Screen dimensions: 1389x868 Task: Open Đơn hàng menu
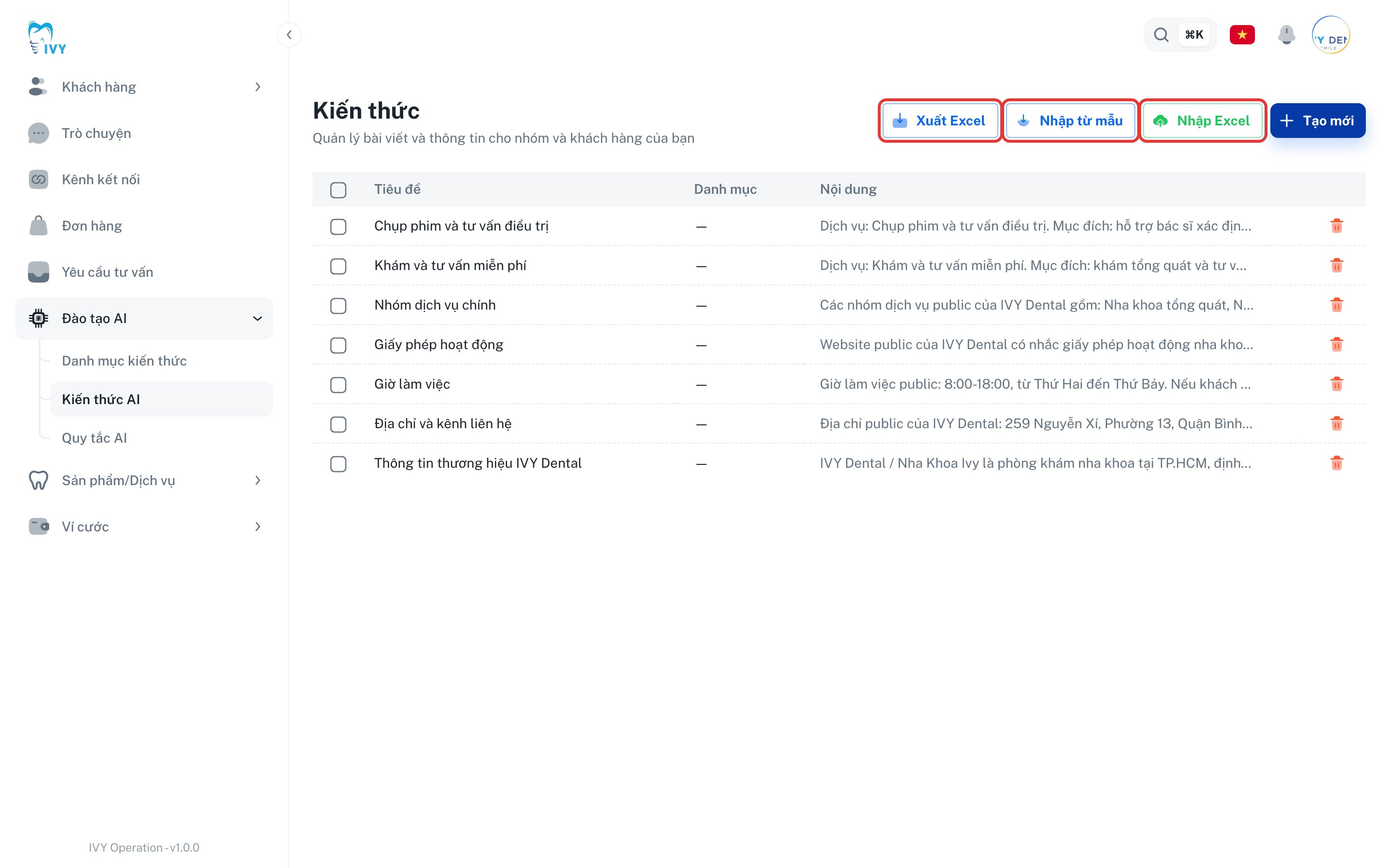click(x=144, y=226)
